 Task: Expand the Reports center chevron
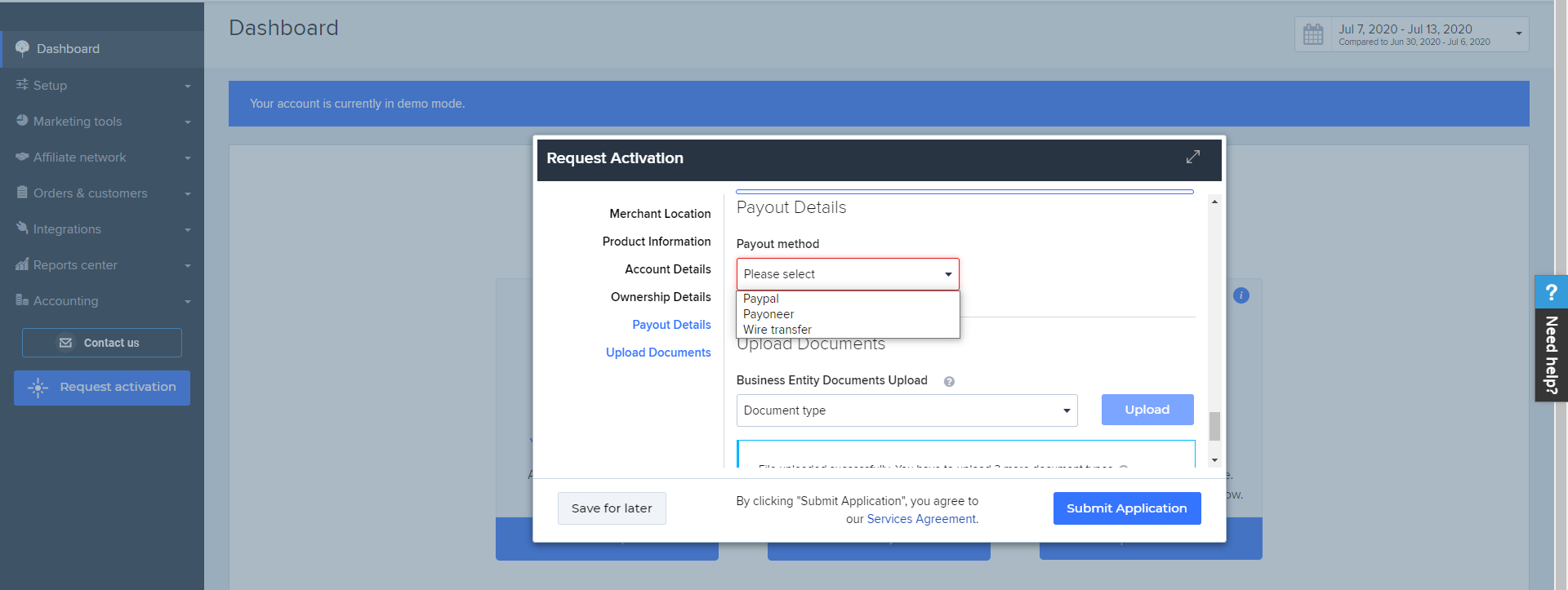click(188, 265)
